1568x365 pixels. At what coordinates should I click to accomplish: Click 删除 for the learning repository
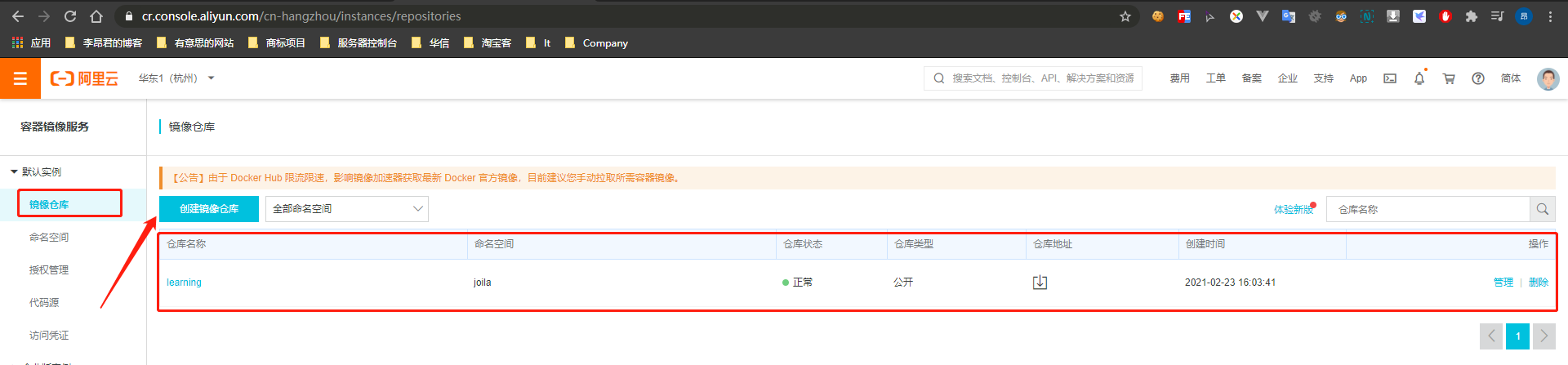click(1538, 283)
